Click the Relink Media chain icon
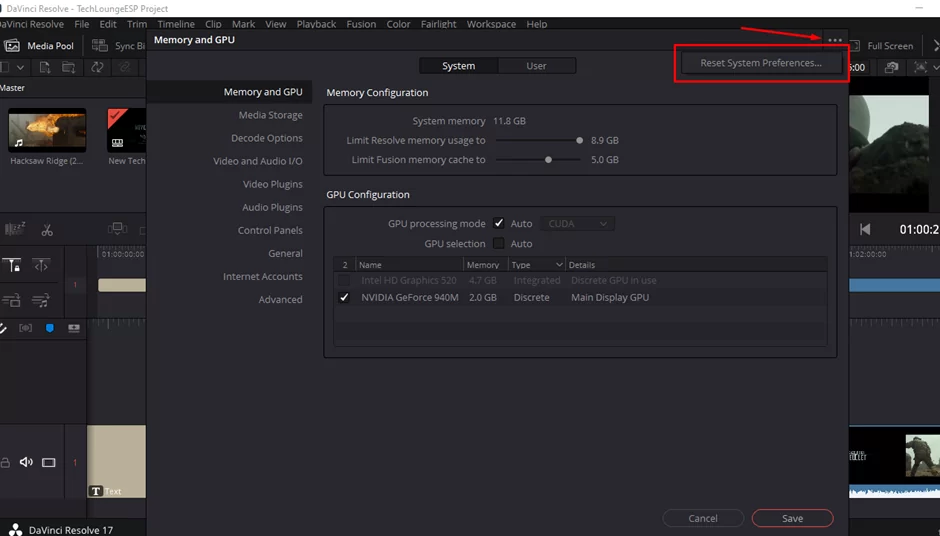 coord(125,67)
